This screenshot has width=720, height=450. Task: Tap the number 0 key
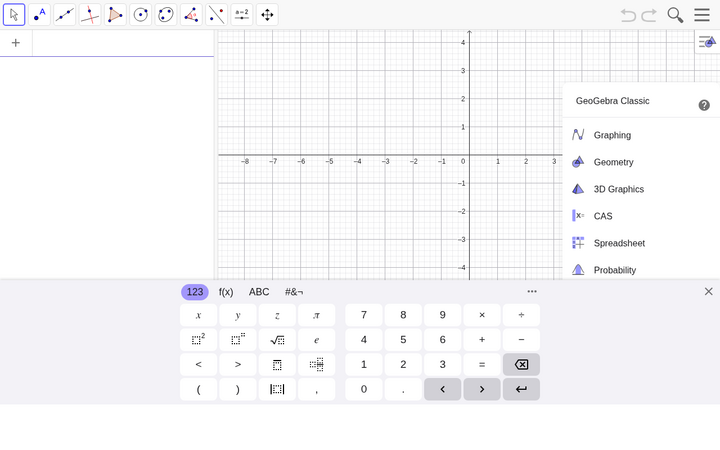(364, 389)
